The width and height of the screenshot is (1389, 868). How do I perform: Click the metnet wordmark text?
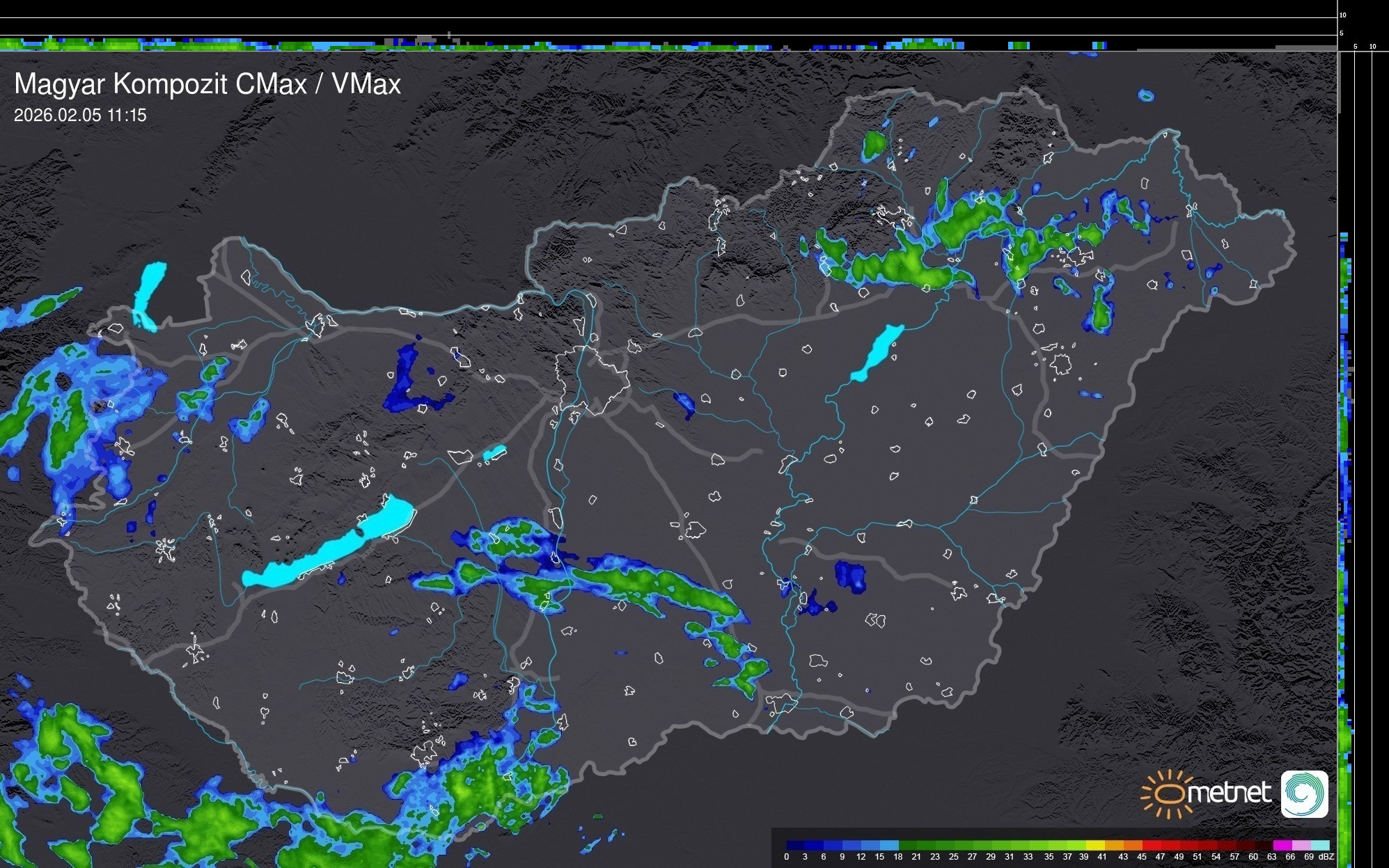(x=1229, y=793)
